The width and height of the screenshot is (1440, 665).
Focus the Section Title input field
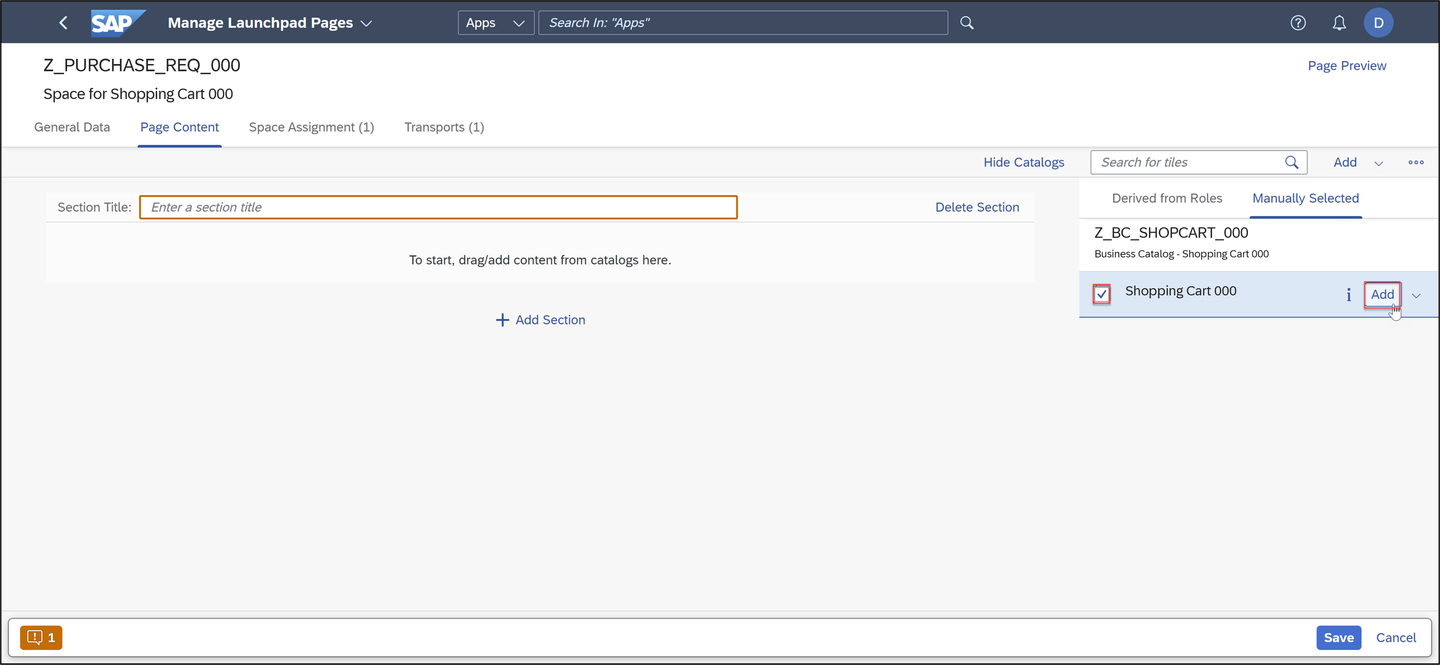438,207
